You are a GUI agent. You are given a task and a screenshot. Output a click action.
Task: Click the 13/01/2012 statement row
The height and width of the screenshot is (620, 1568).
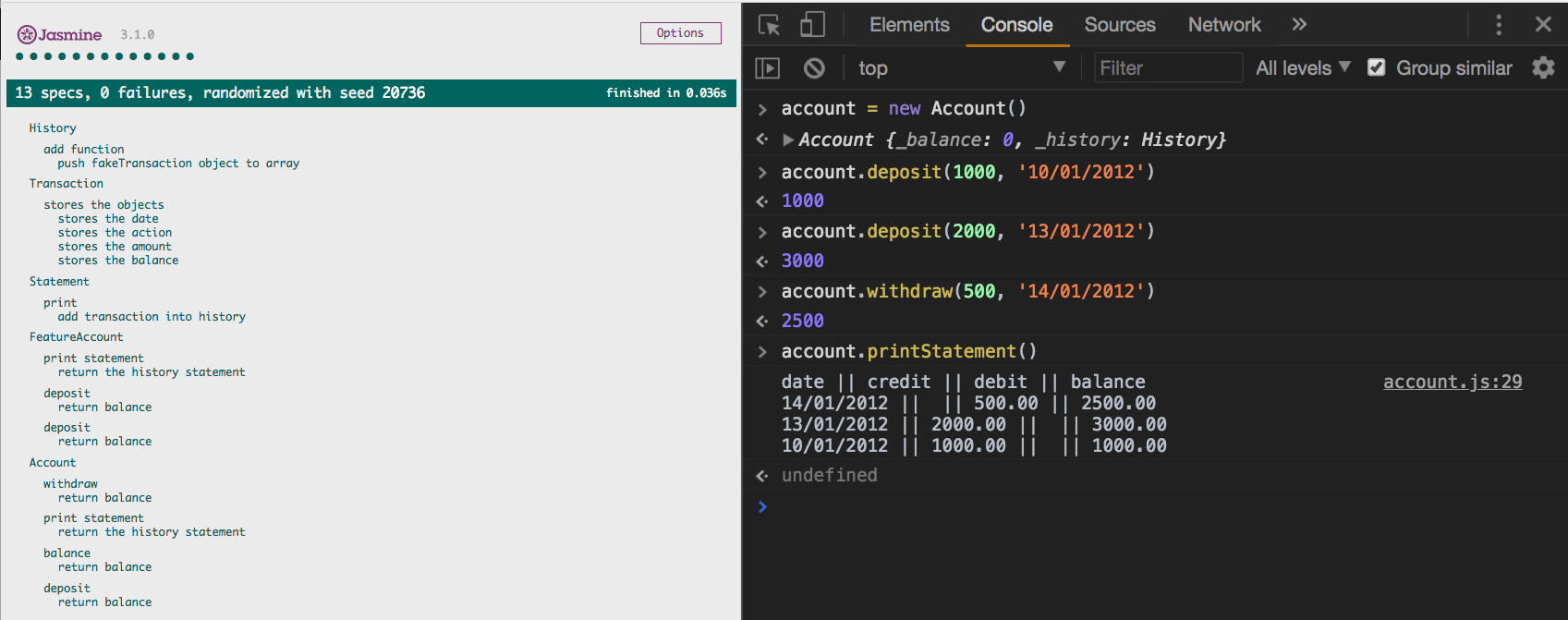tap(974, 425)
